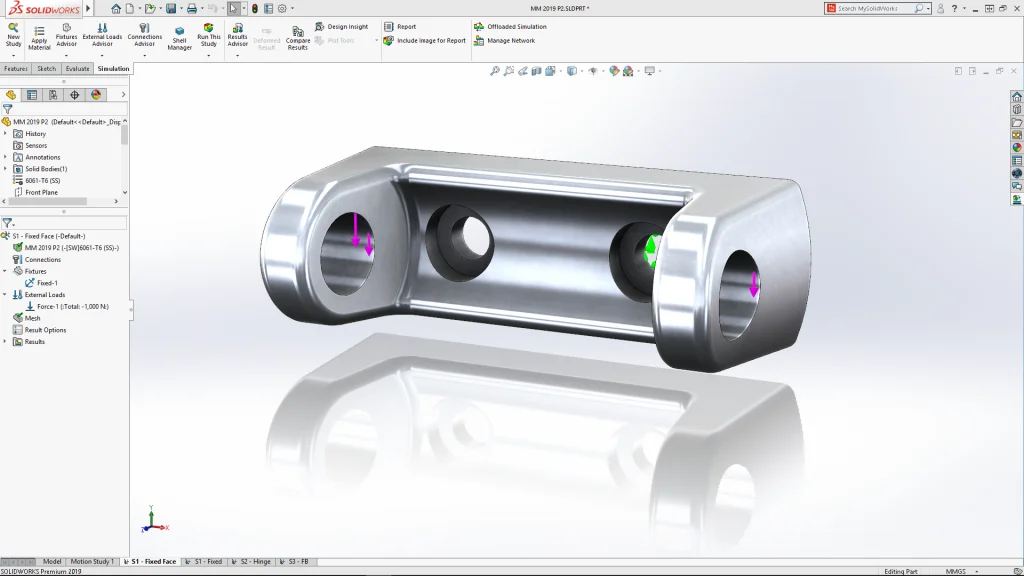This screenshot has height=576, width=1024.
Task: Click the Offloaded Simulation button
Action: pyautogui.click(x=516, y=27)
